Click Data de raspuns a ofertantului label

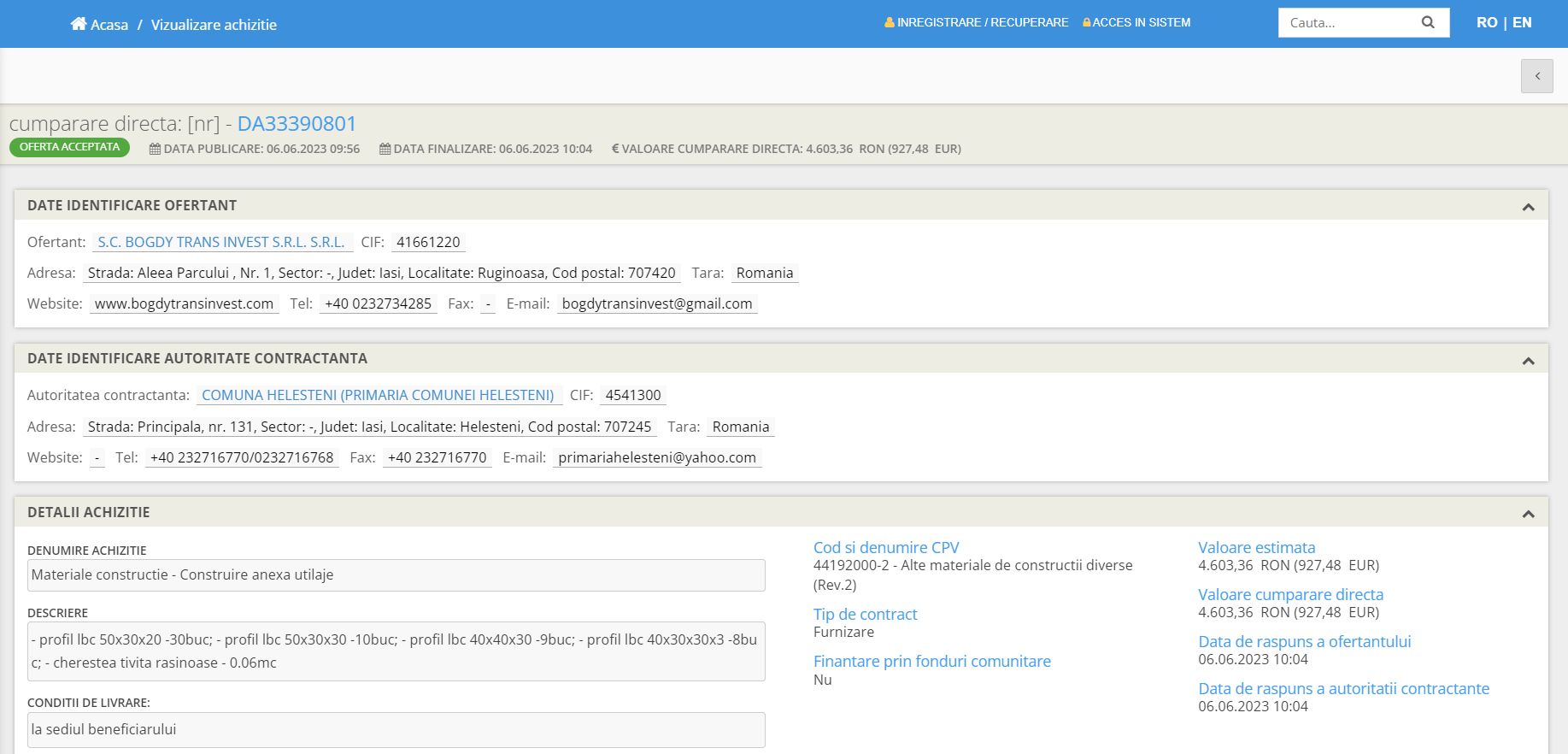1304,641
